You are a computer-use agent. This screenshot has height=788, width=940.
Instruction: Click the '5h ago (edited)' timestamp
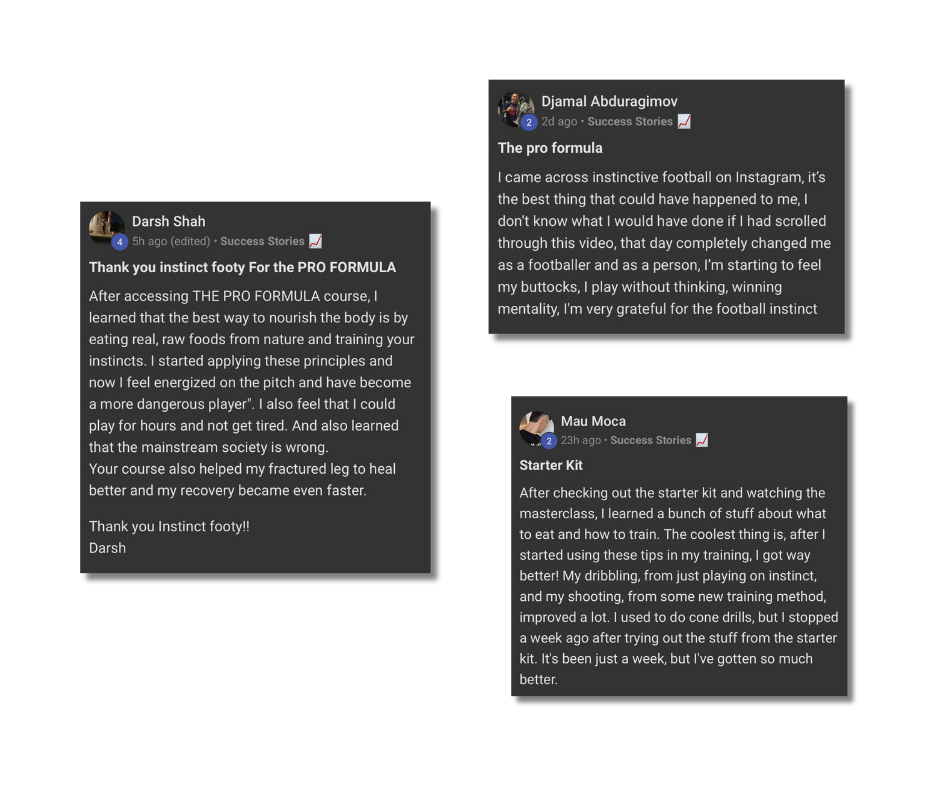pyautogui.click(x=171, y=241)
